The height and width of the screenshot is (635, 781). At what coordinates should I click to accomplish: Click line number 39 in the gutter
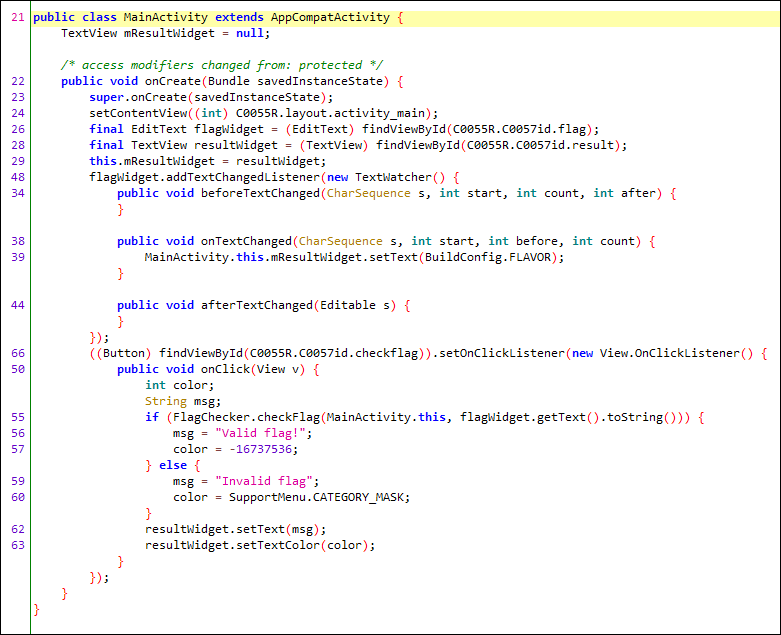click(x=18, y=257)
